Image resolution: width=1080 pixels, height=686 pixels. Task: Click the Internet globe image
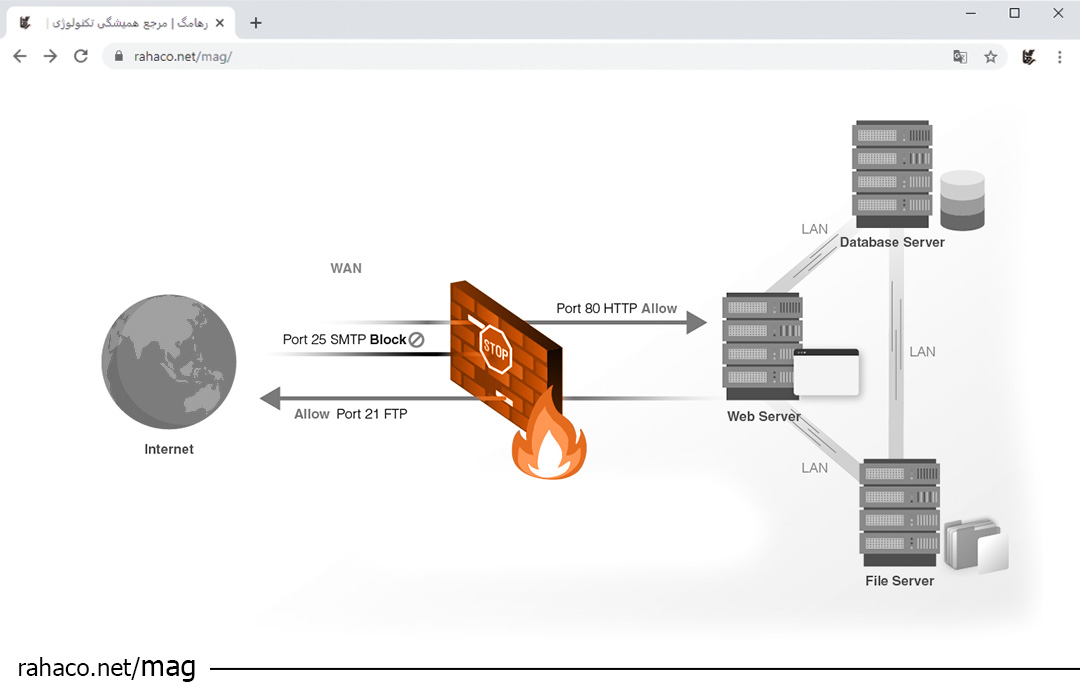(x=169, y=362)
